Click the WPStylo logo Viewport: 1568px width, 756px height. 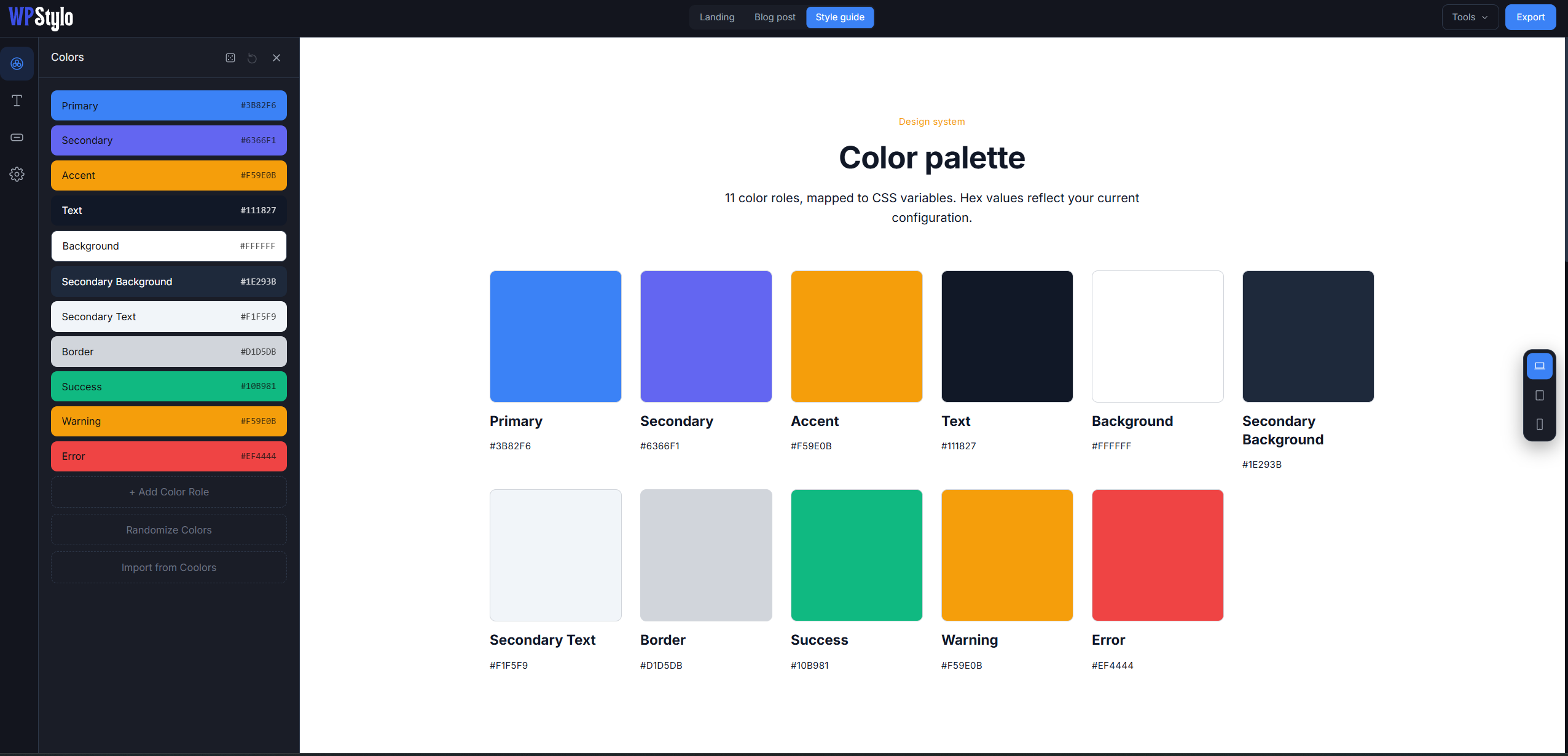click(41, 17)
